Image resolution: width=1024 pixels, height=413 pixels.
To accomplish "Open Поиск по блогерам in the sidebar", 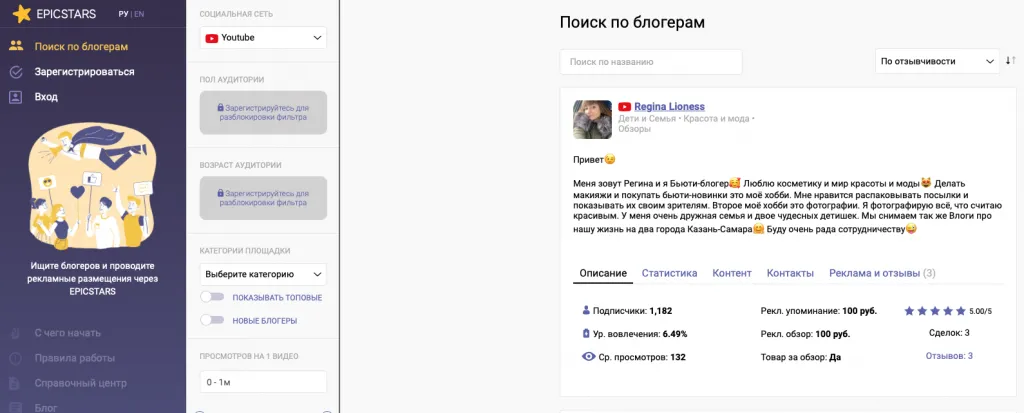I will pyautogui.click(x=81, y=46).
